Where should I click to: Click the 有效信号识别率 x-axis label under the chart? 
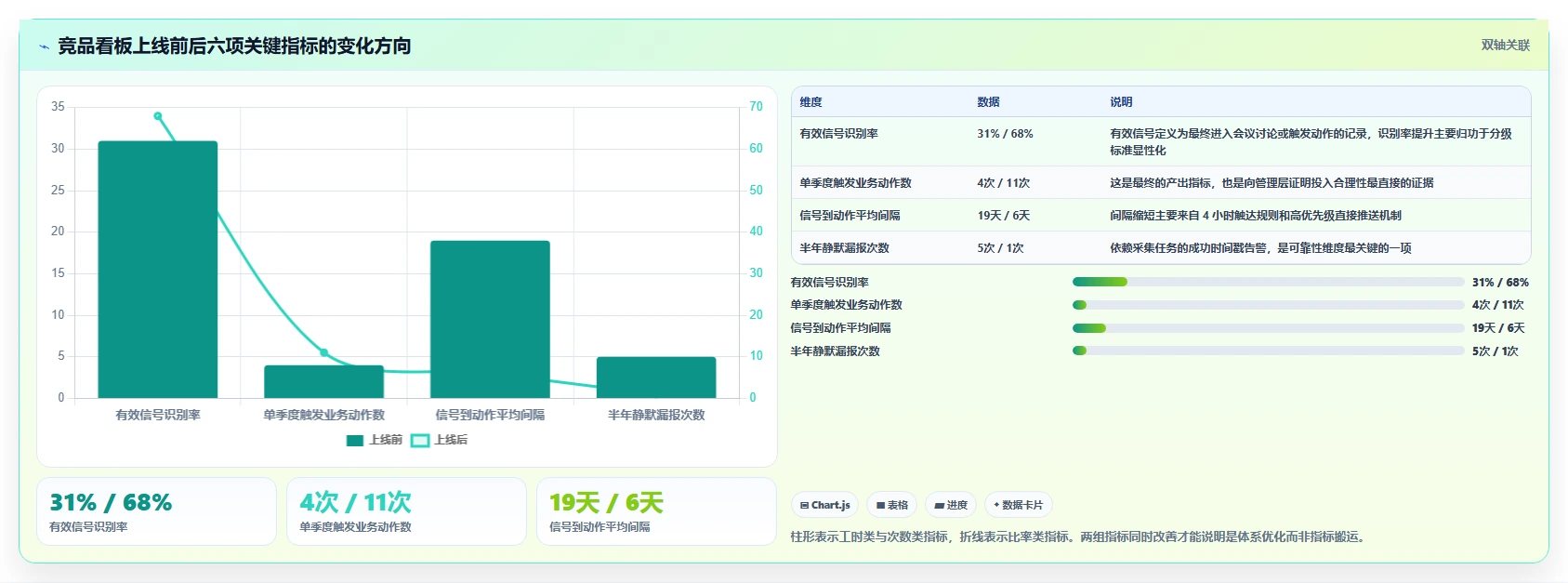[x=158, y=415]
